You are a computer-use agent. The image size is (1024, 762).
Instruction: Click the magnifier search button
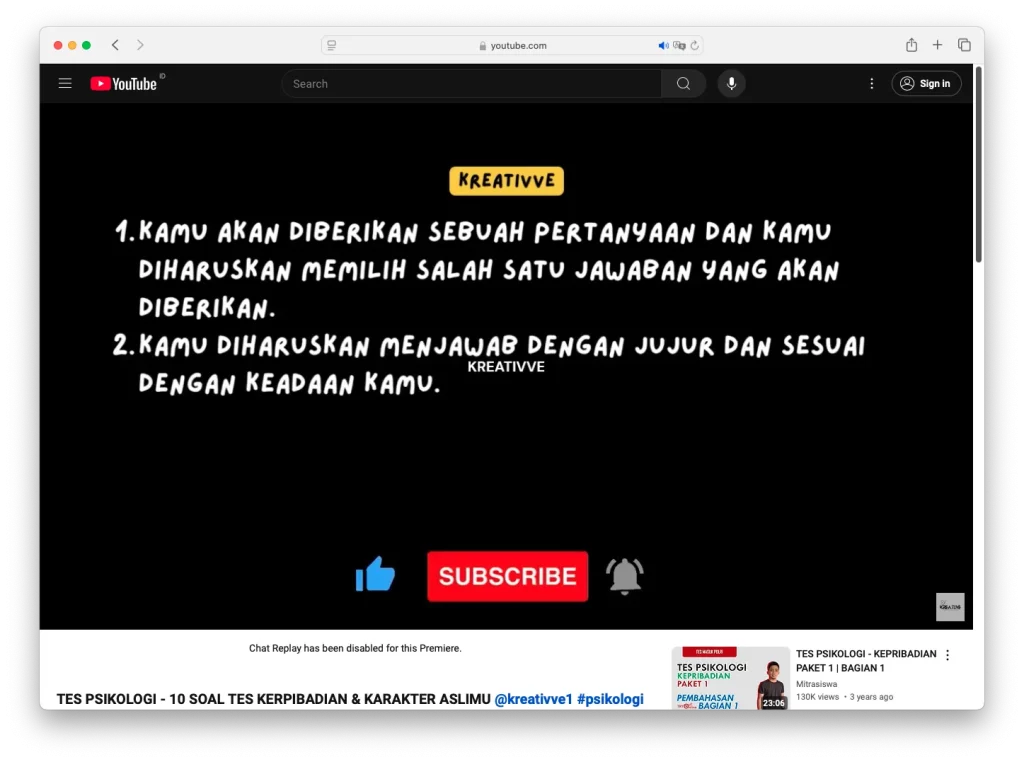[x=683, y=84]
